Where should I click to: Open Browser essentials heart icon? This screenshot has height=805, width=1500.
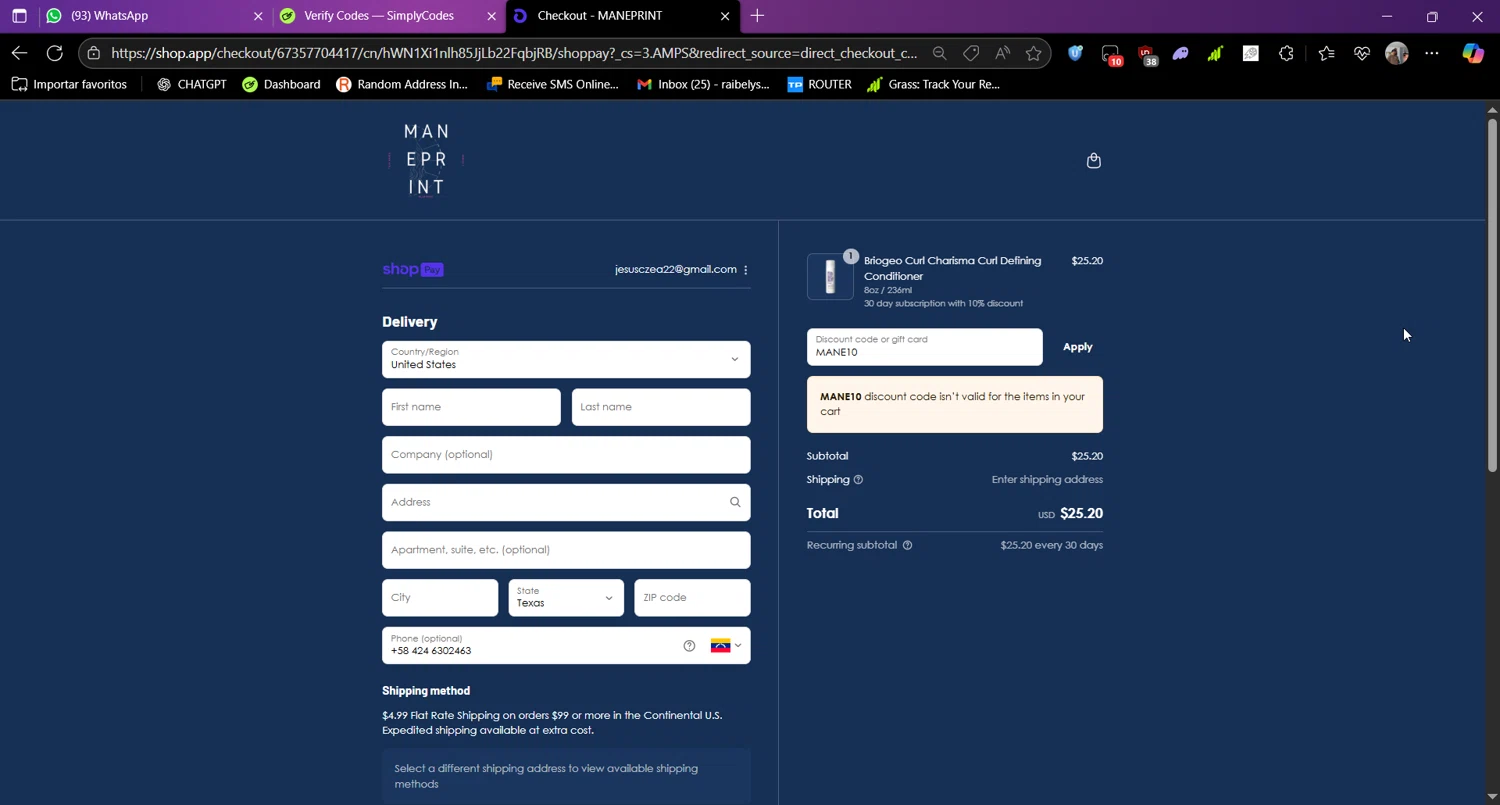pos(1361,53)
